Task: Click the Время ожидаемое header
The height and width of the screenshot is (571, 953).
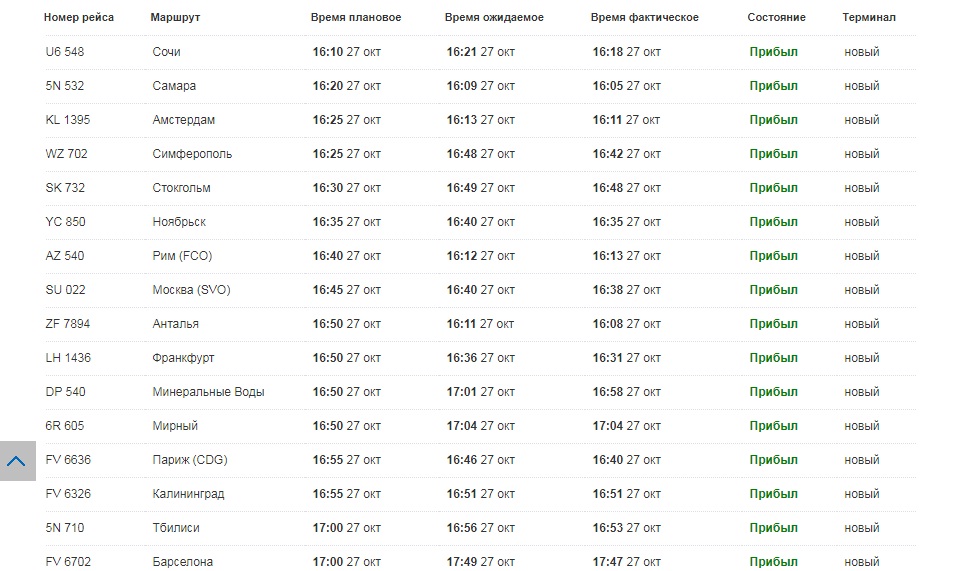Action: [x=494, y=18]
